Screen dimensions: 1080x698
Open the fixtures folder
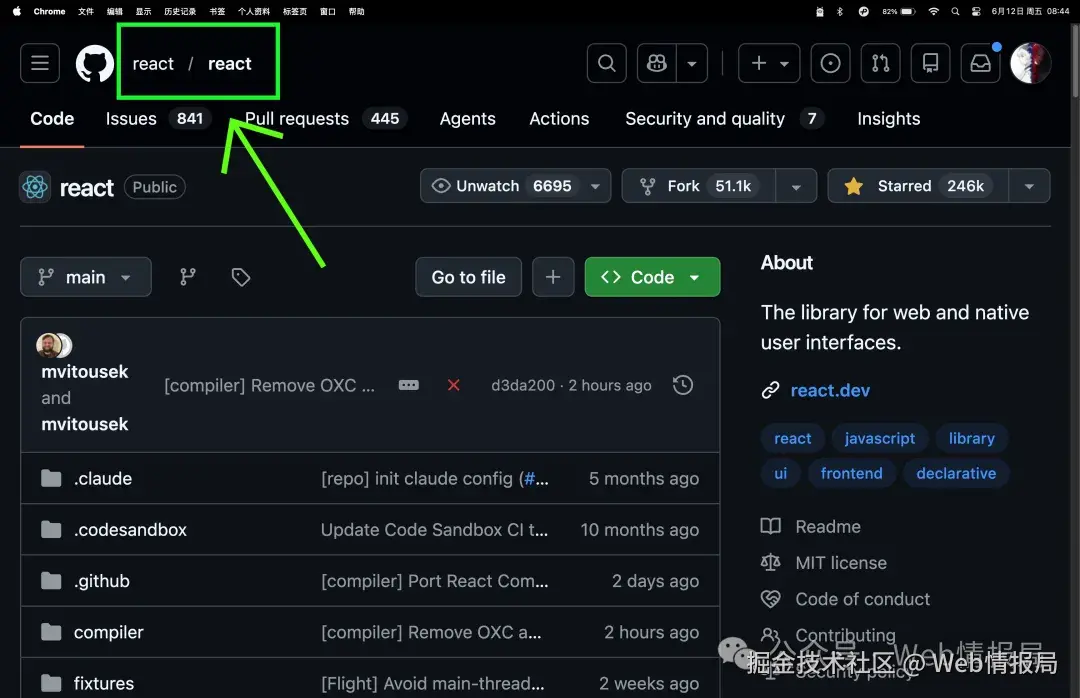[x=103, y=683]
